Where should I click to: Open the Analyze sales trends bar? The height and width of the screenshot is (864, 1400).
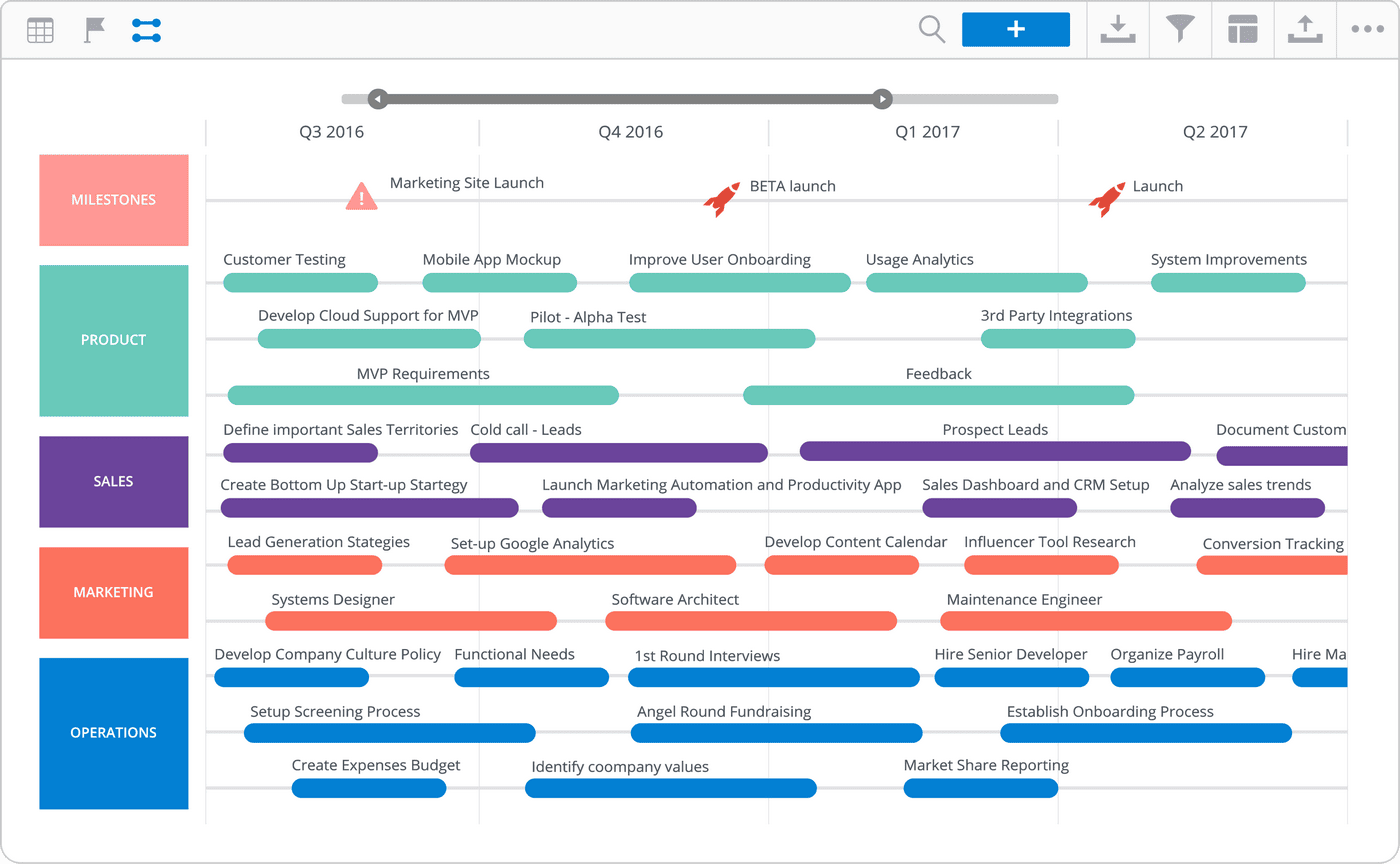pos(1247,508)
